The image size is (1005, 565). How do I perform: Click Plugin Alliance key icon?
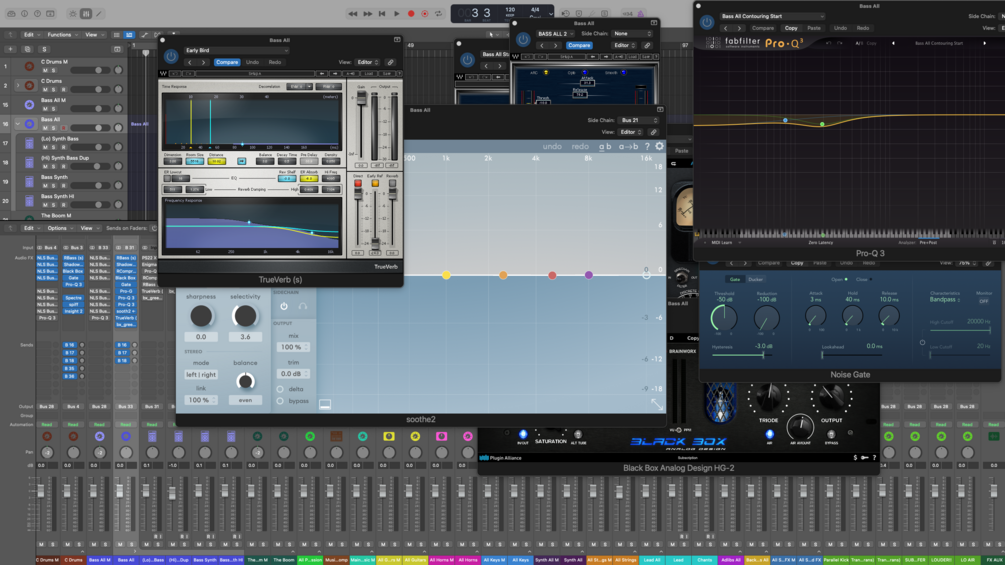pyautogui.click(x=864, y=457)
